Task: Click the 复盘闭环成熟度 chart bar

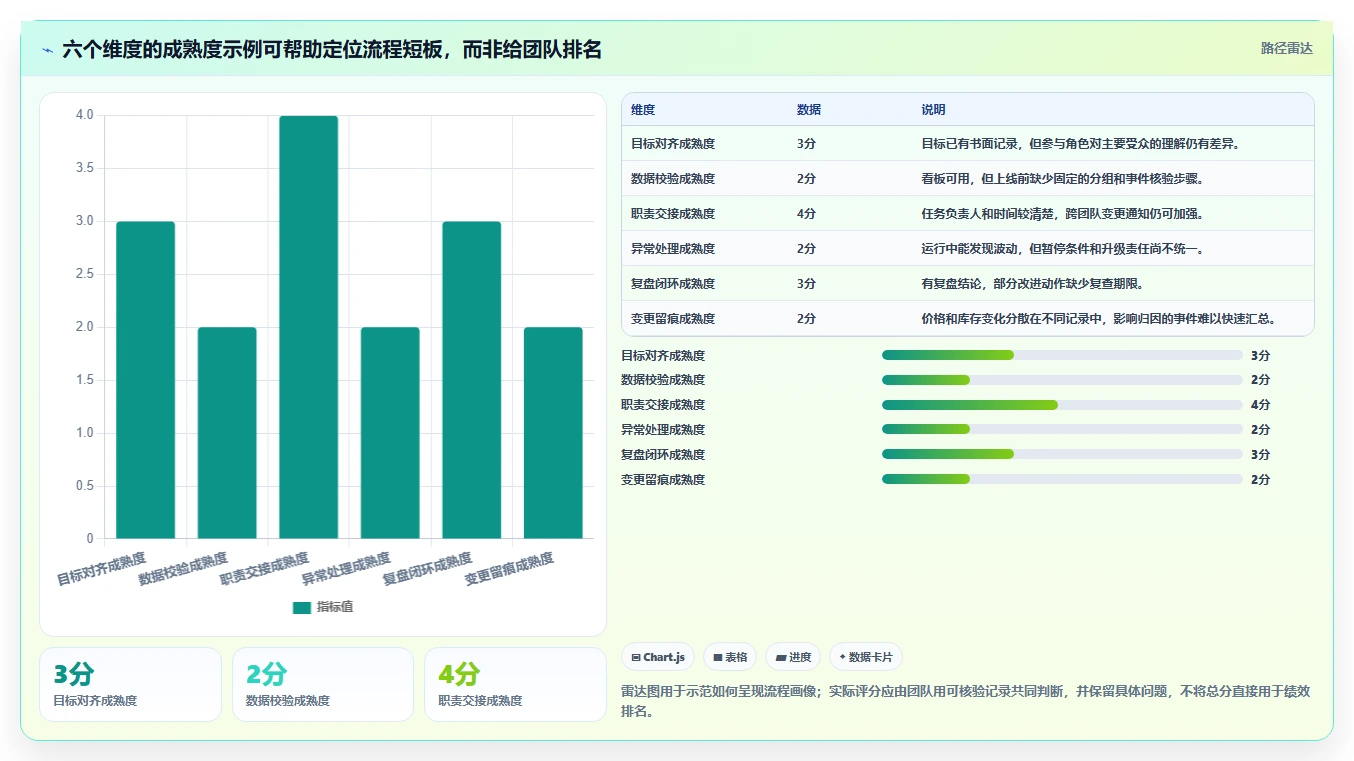Action: 472,380
